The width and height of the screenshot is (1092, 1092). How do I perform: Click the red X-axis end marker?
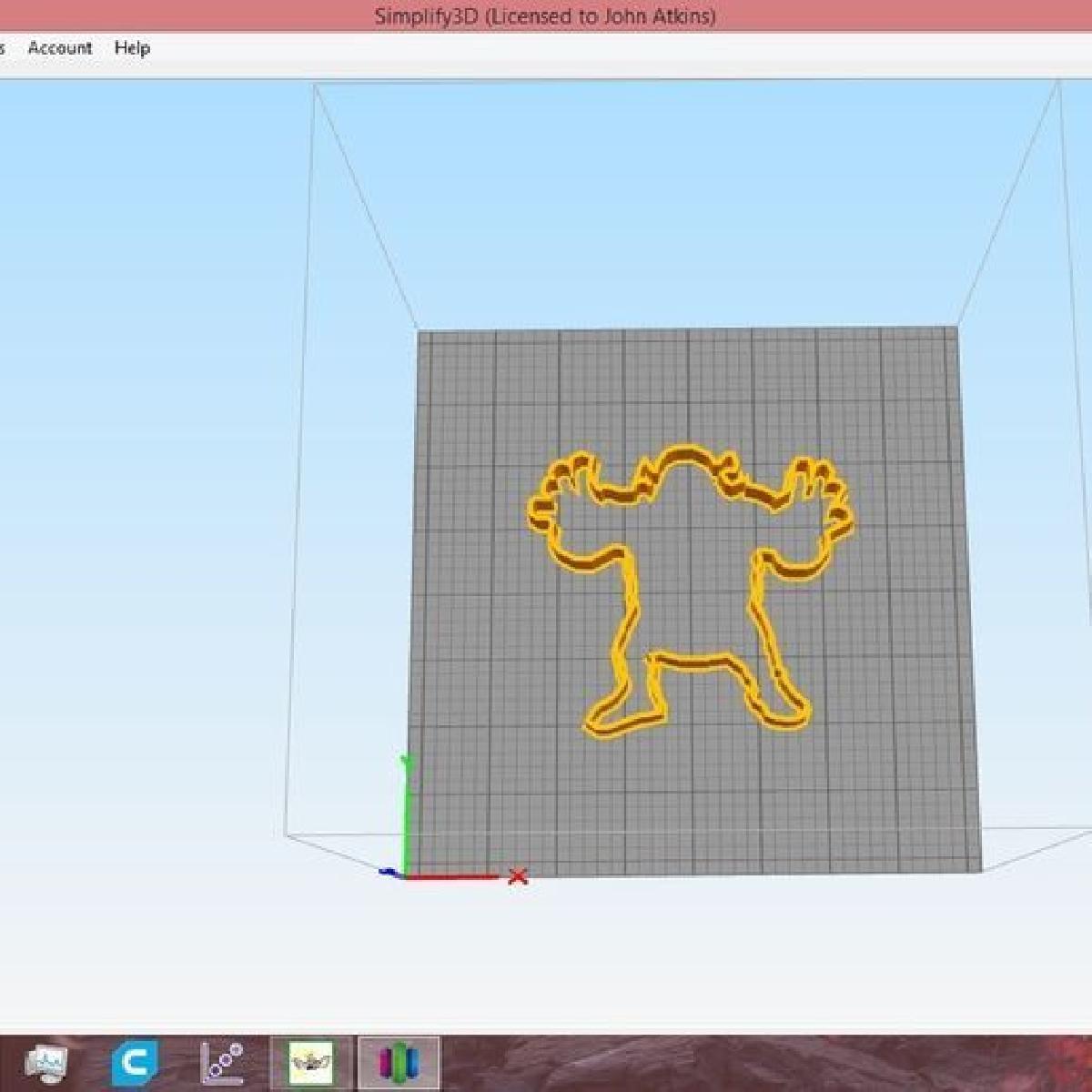point(518,876)
